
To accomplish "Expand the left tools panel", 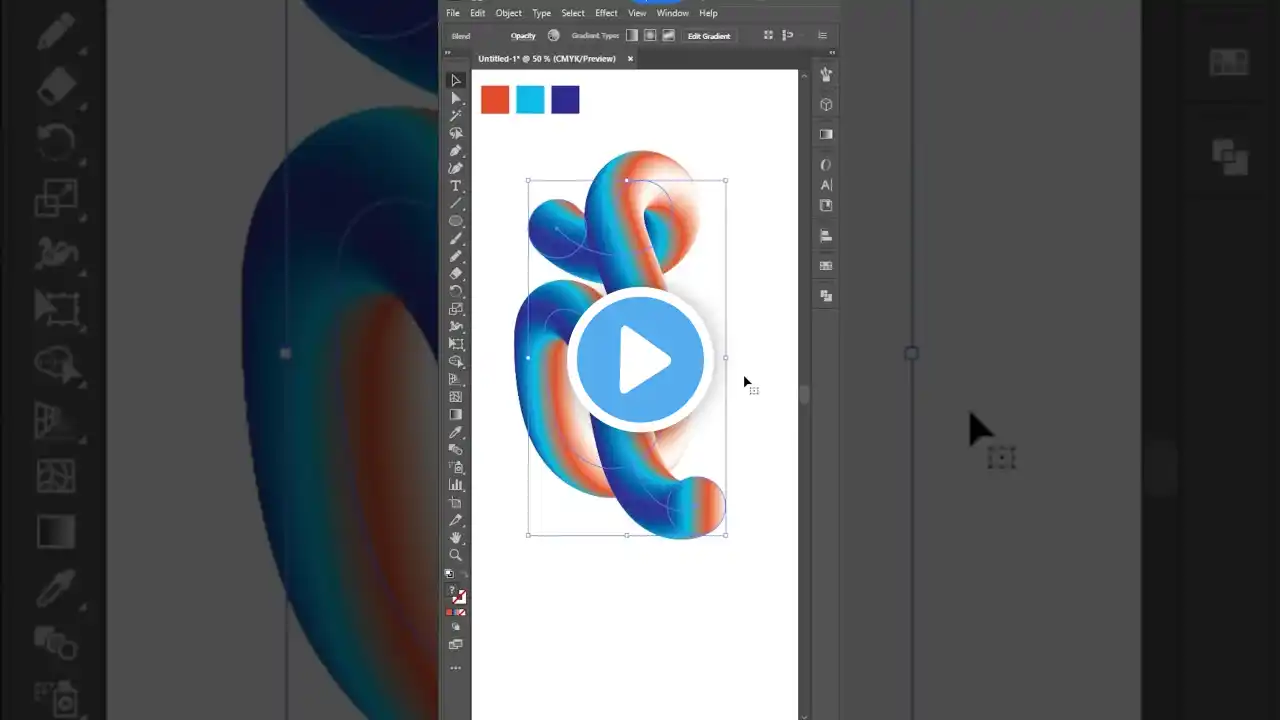I will [448, 54].
